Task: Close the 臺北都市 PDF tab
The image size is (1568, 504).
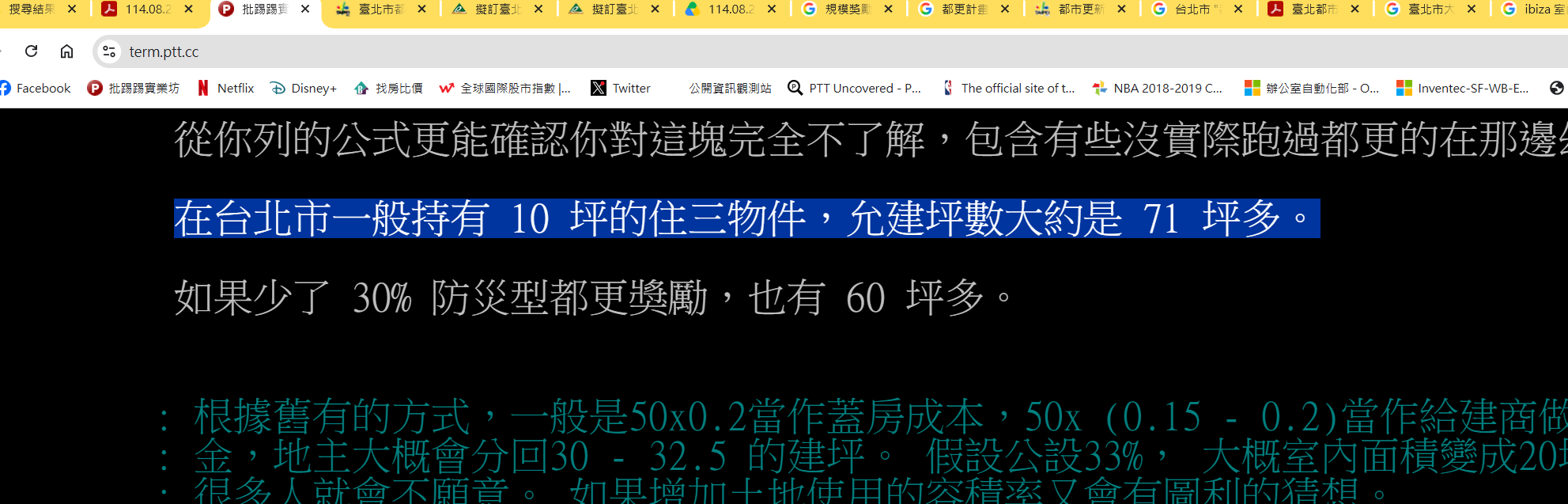Action: [x=1355, y=9]
